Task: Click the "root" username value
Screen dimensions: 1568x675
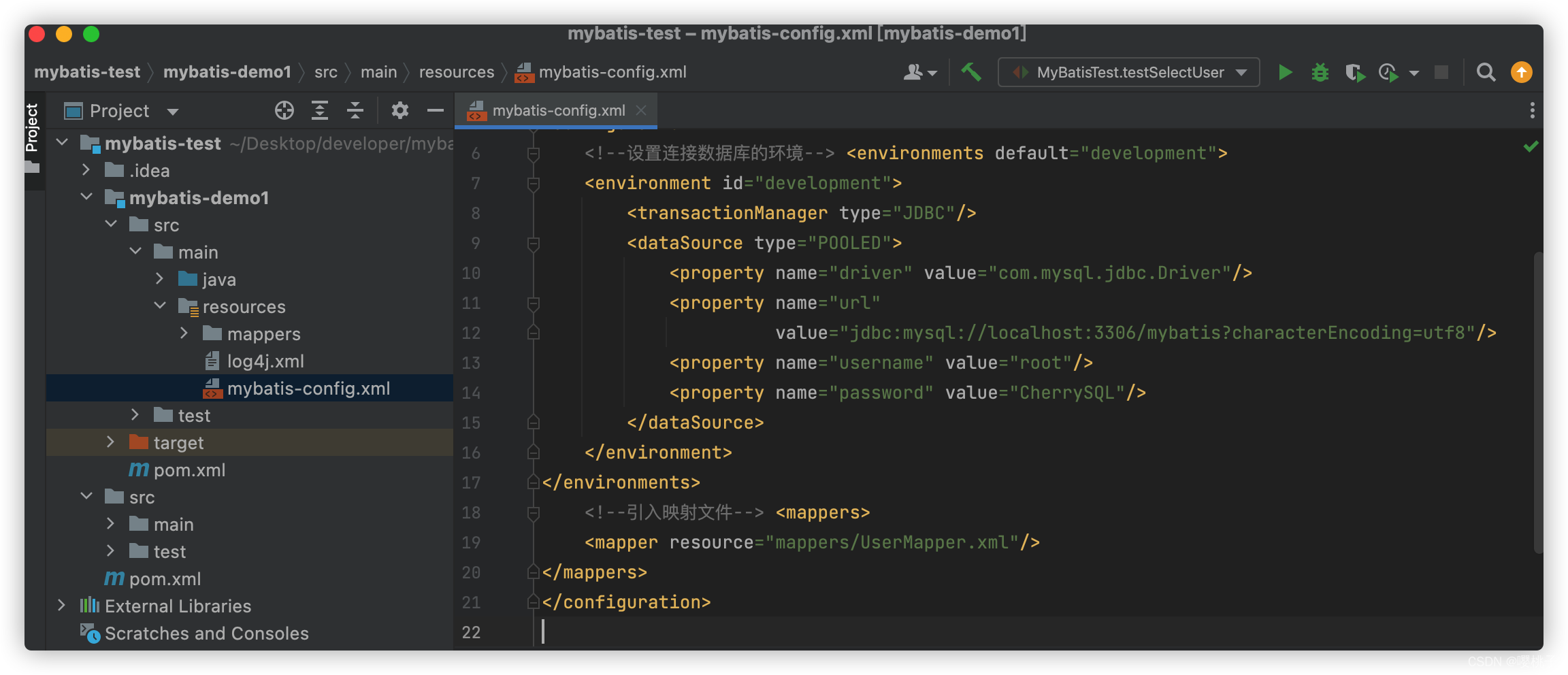Action: pyautogui.click(x=1041, y=363)
